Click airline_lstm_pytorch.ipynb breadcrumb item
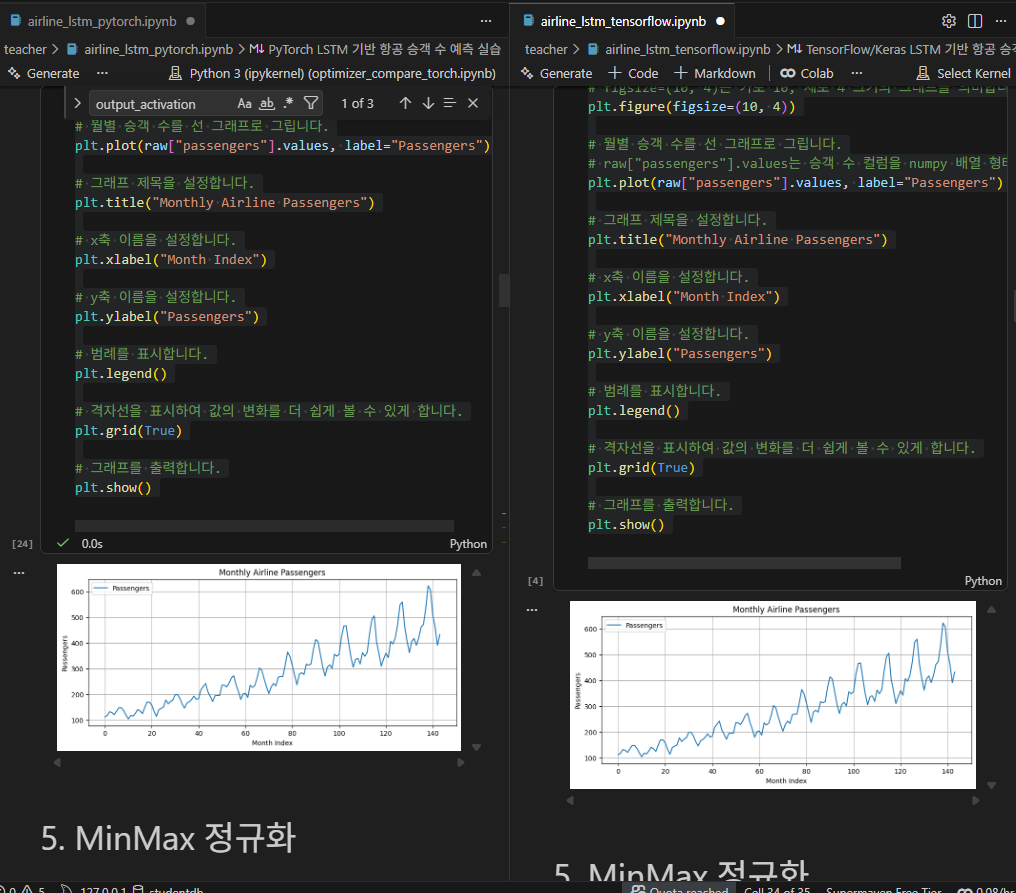The width and height of the screenshot is (1016, 893). point(158,49)
